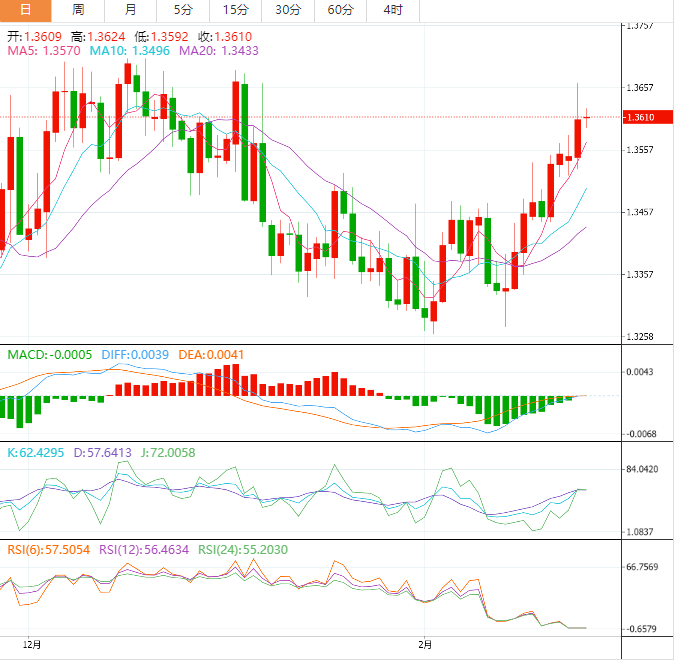Click the -0.0068 MACD axis label
Viewport: 675px width, 667px height.
click(x=641, y=434)
